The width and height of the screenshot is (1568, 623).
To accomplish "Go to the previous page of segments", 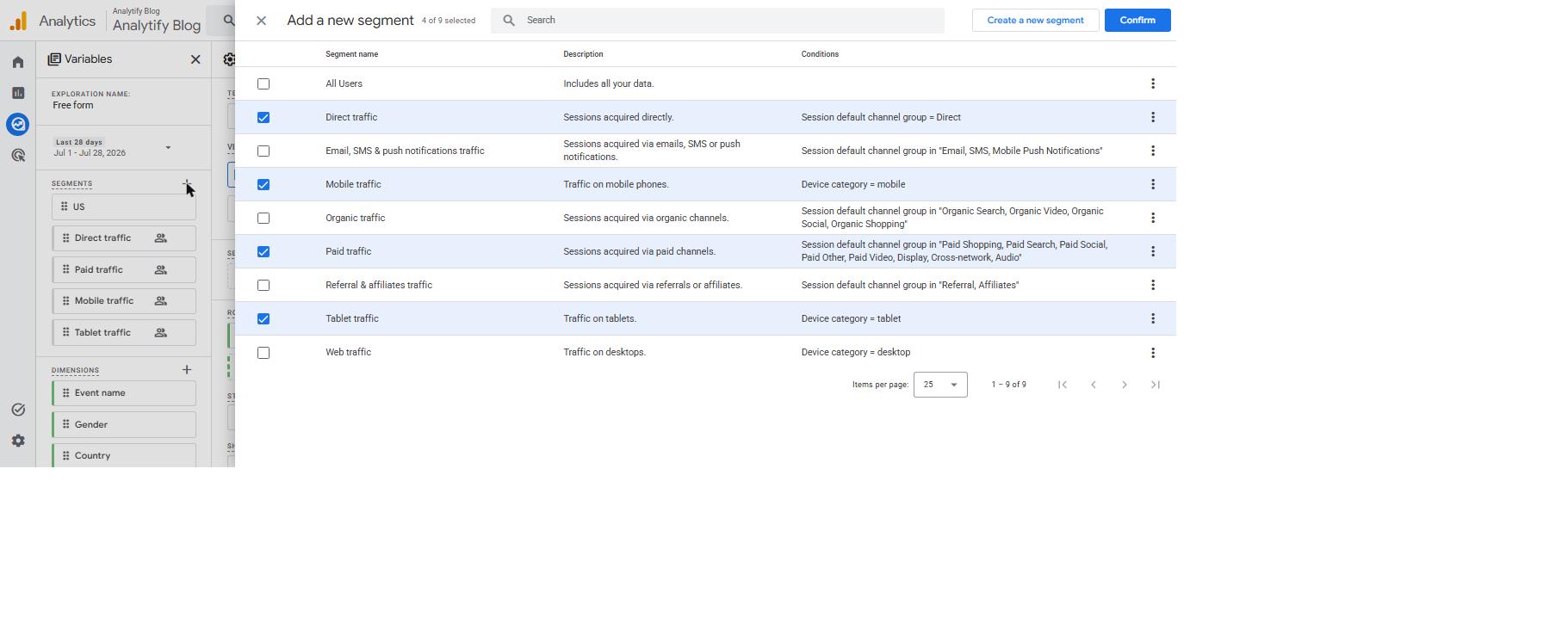I will pos(1094,385).
